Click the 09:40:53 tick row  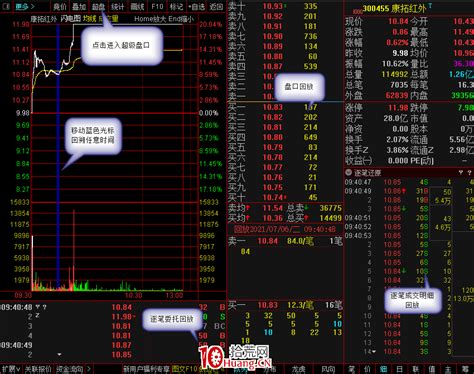click(x=409, y=236)
